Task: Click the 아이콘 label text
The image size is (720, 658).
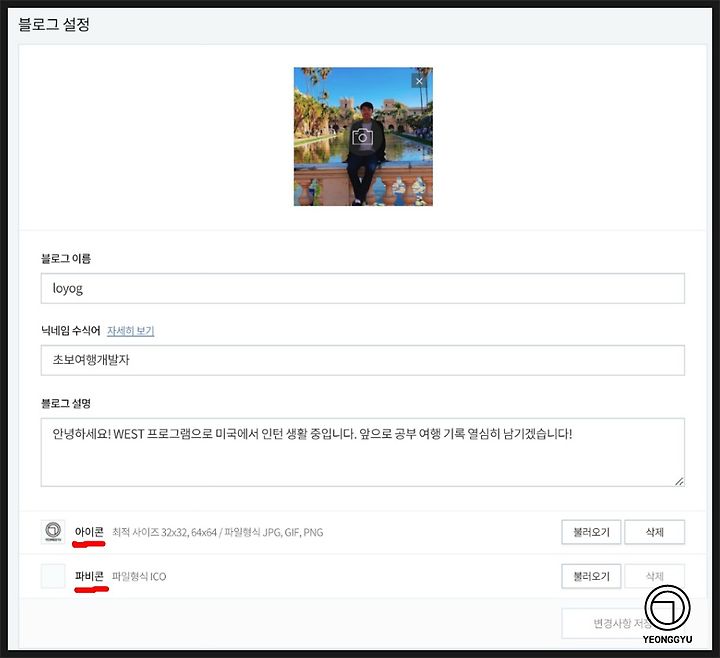Action: (x=89, y=532)
